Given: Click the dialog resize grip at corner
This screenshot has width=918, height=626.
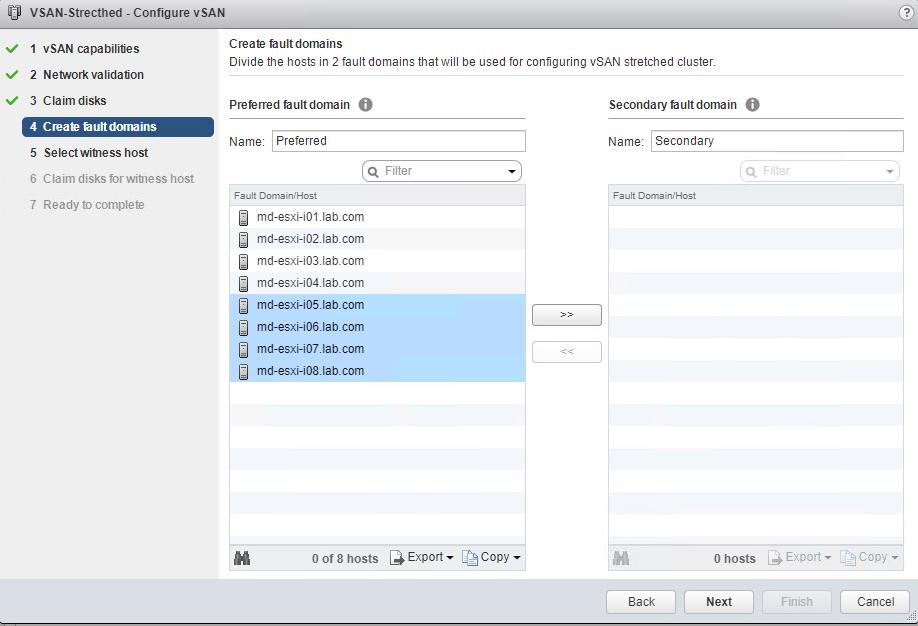Looking at the screenshot, I should (x=912, y=616).
